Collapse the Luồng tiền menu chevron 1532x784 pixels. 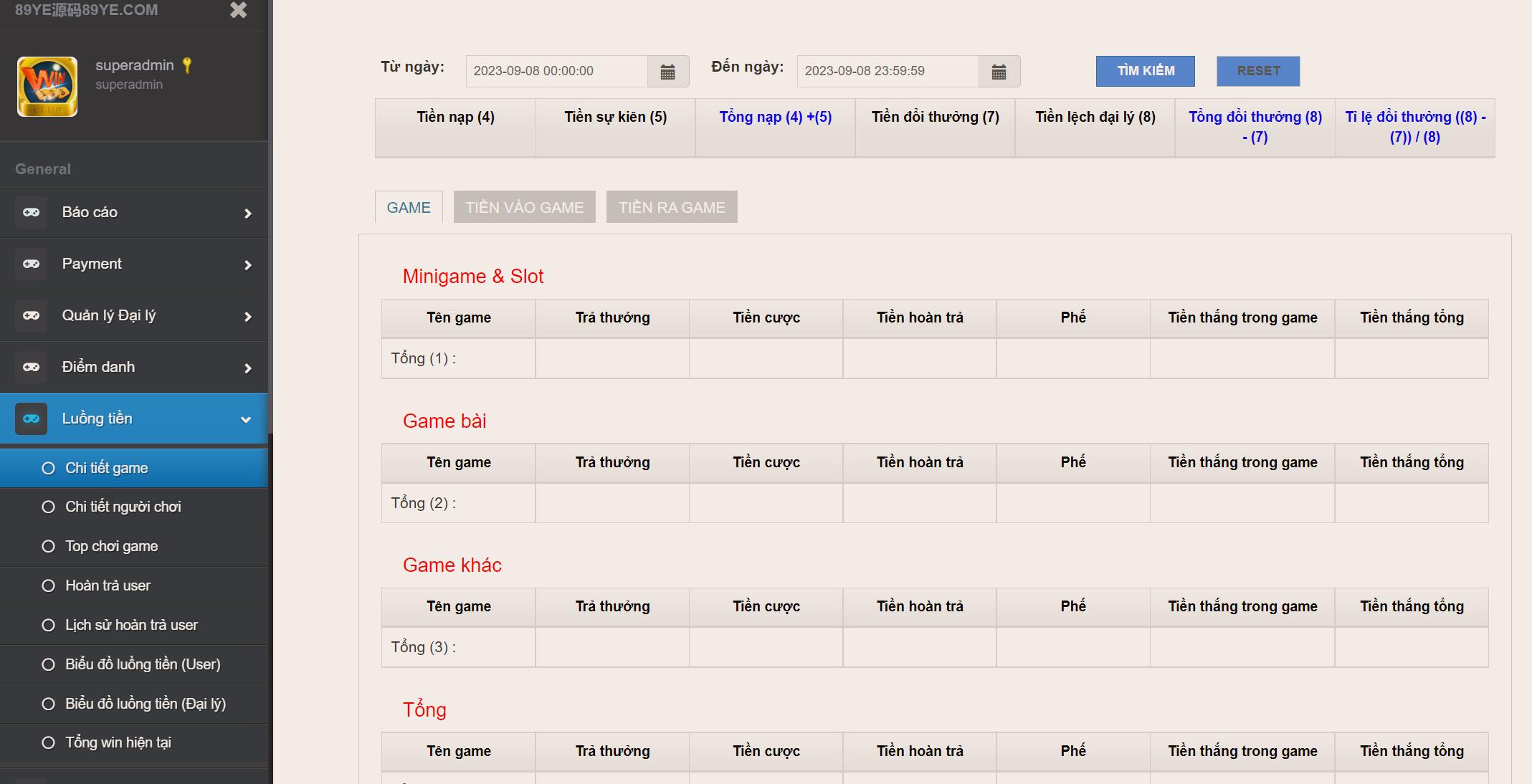[246, 419]
